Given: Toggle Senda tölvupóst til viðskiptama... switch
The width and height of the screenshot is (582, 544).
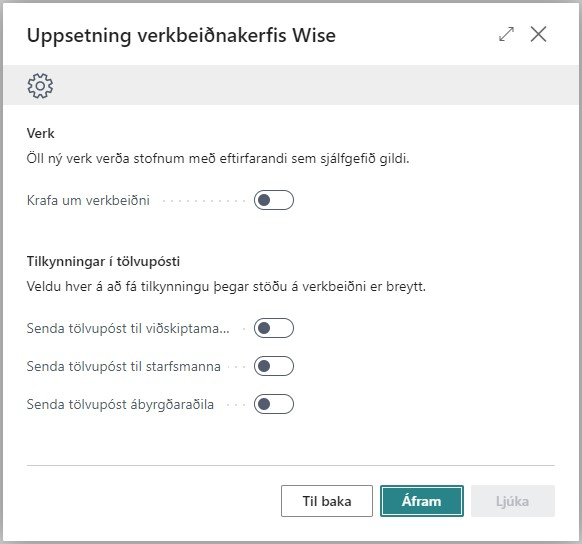Looking at the screenshot, I should click(x=274, y=328).
